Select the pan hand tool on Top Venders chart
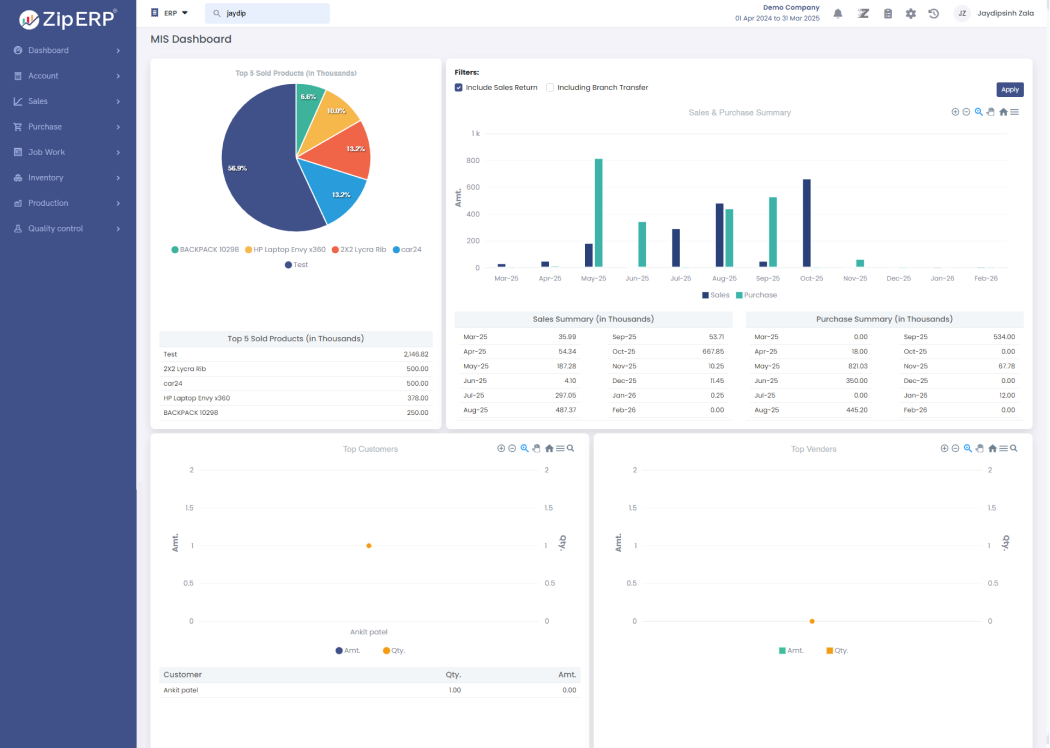The image size is (1050, 748). (x=980, y=449)
